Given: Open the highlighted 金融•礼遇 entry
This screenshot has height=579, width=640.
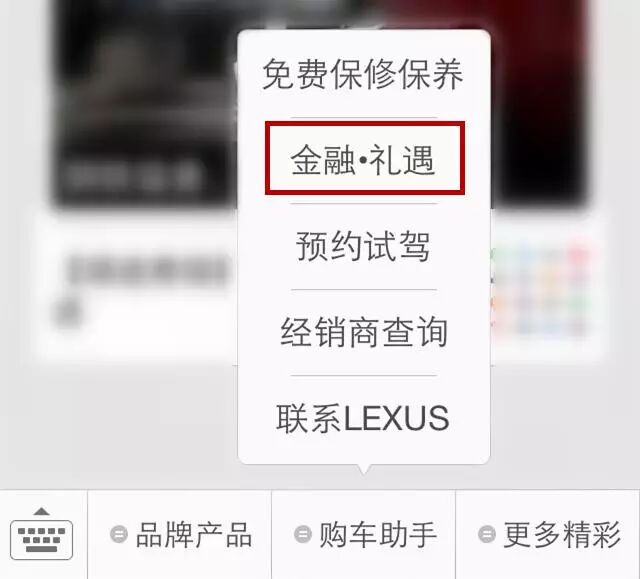Looking at the screenshot, I should [x=365, y=158].
